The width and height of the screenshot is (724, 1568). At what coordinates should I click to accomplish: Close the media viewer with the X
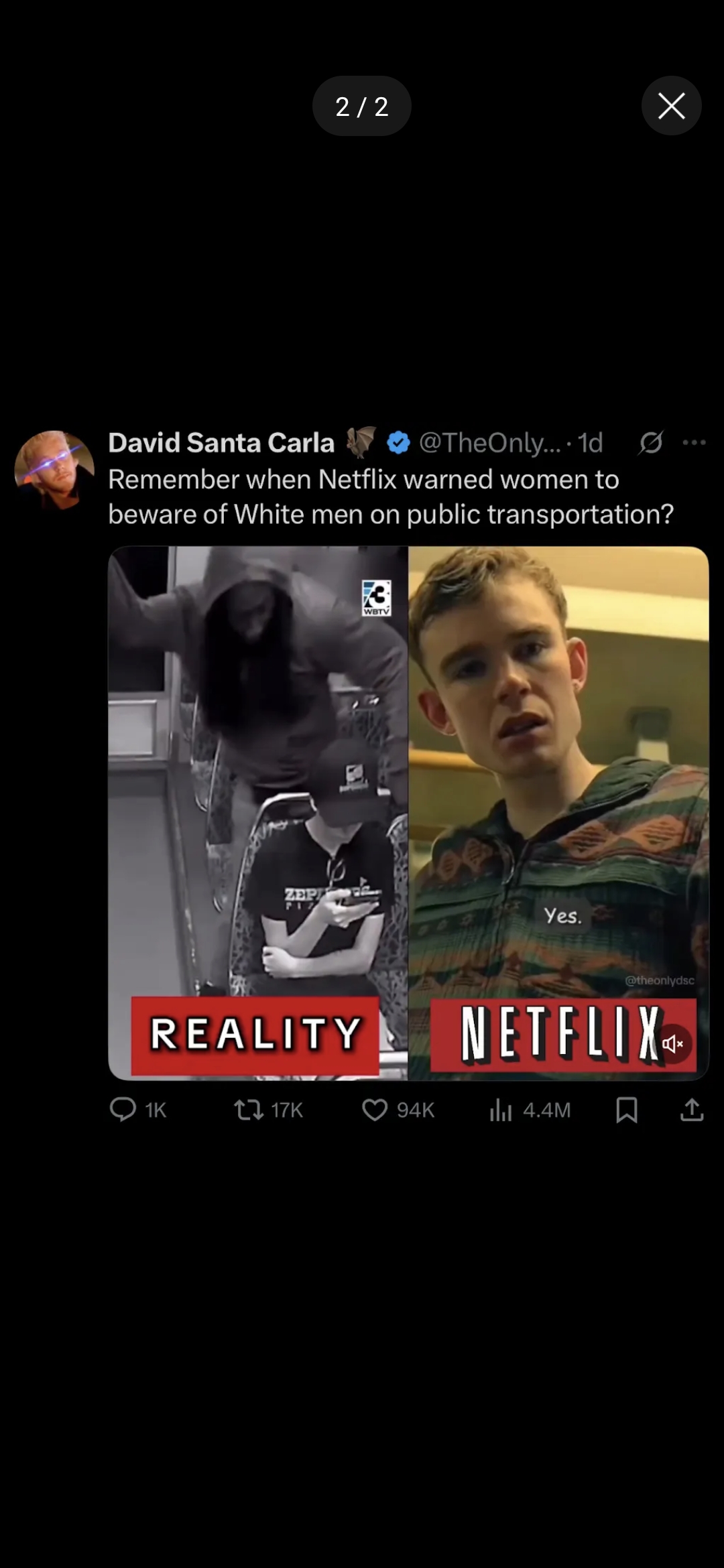pyautogui.click(x=672, y=106)
